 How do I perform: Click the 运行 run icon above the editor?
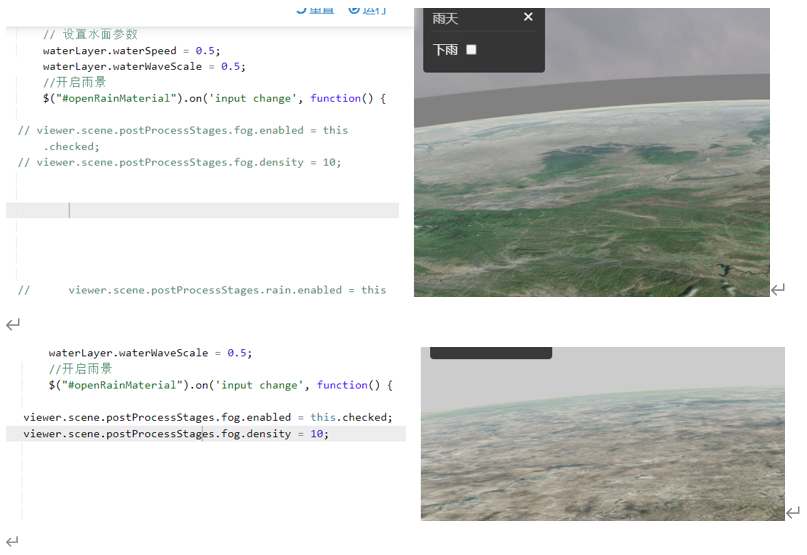tap(354, 9)
